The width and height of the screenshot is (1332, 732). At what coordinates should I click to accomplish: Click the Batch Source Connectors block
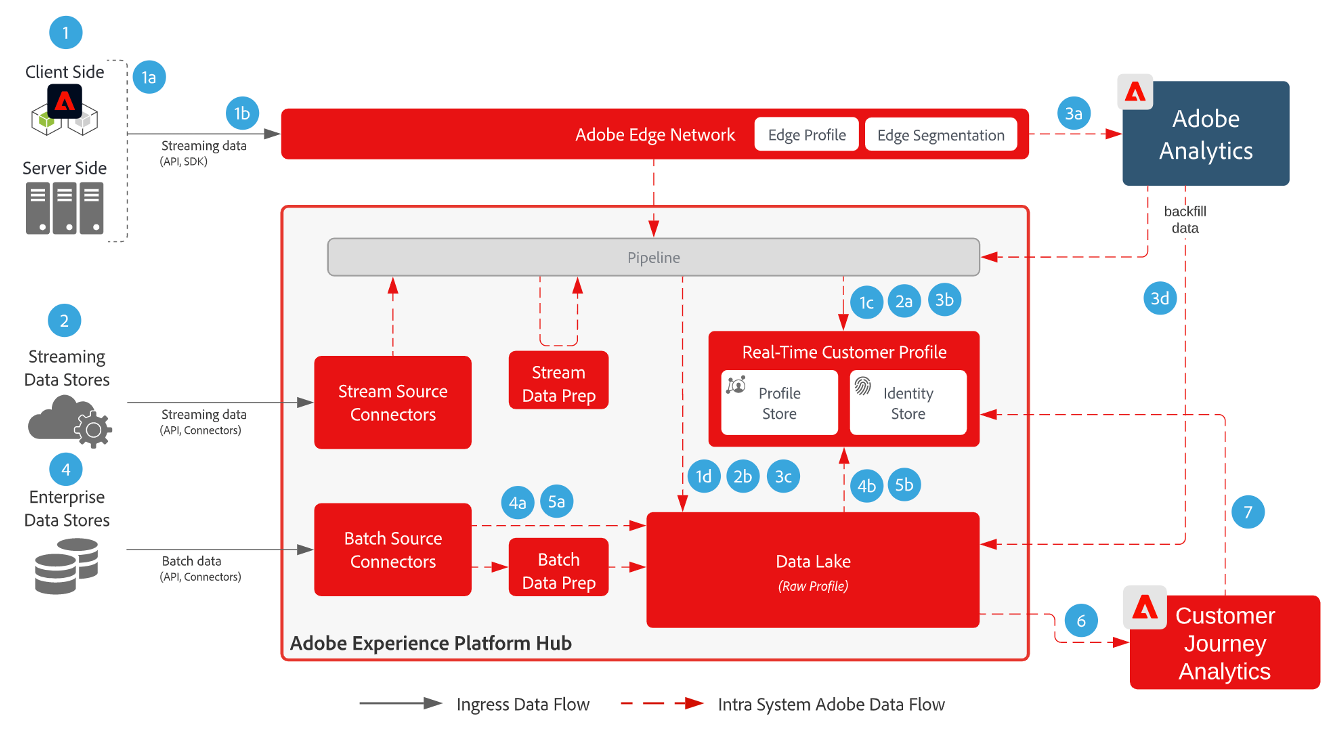pos(393,549)
